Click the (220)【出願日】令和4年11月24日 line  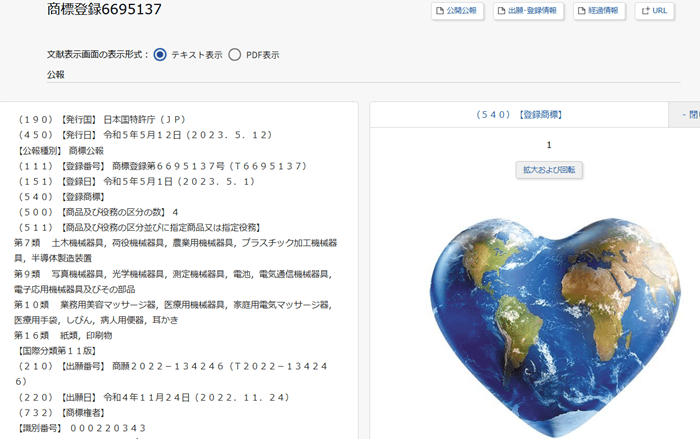tap(154, 397)
